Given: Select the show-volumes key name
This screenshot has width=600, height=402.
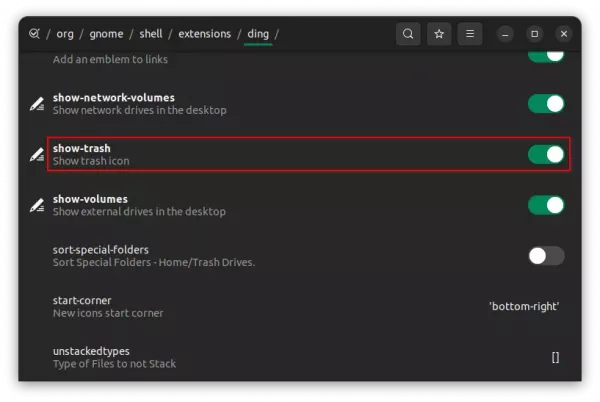Looking at the screenshot, I should (90, 199).
